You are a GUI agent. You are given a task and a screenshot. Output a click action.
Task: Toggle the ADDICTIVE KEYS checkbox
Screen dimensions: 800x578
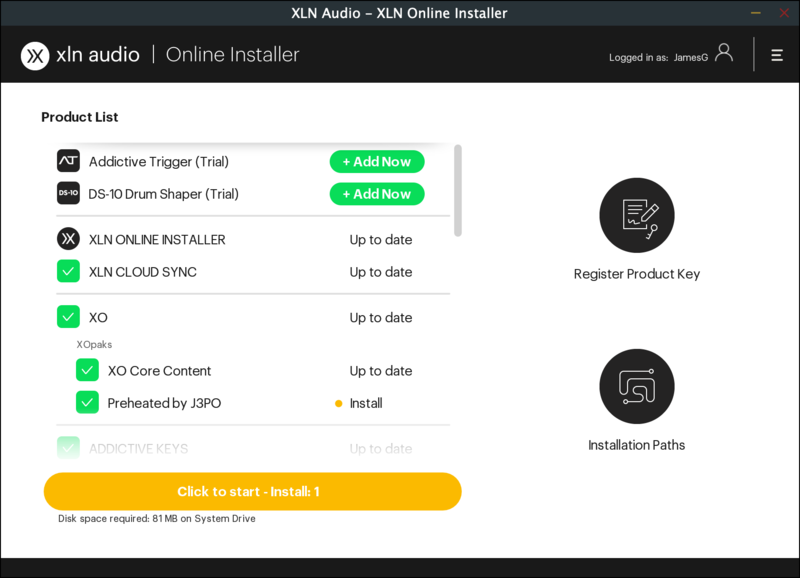click(x=68, y=448)
